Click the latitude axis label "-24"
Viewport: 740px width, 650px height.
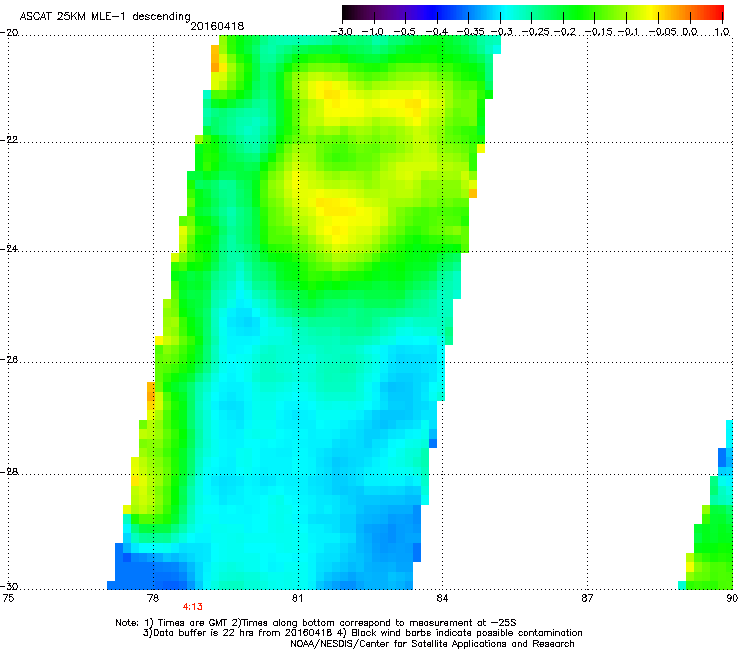tap(9, 248)
